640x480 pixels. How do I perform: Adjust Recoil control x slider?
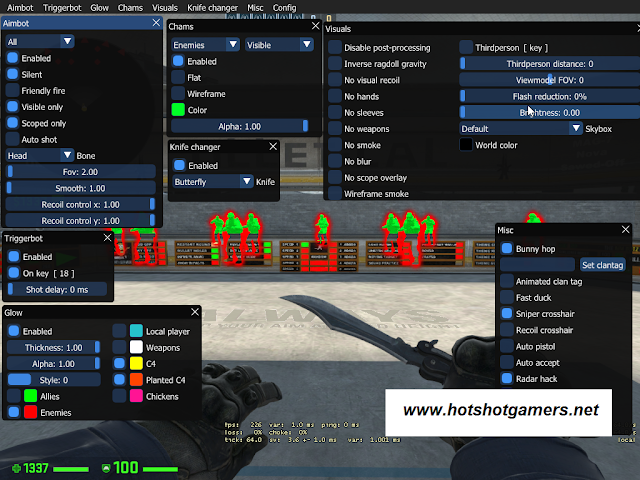[80, 204]
